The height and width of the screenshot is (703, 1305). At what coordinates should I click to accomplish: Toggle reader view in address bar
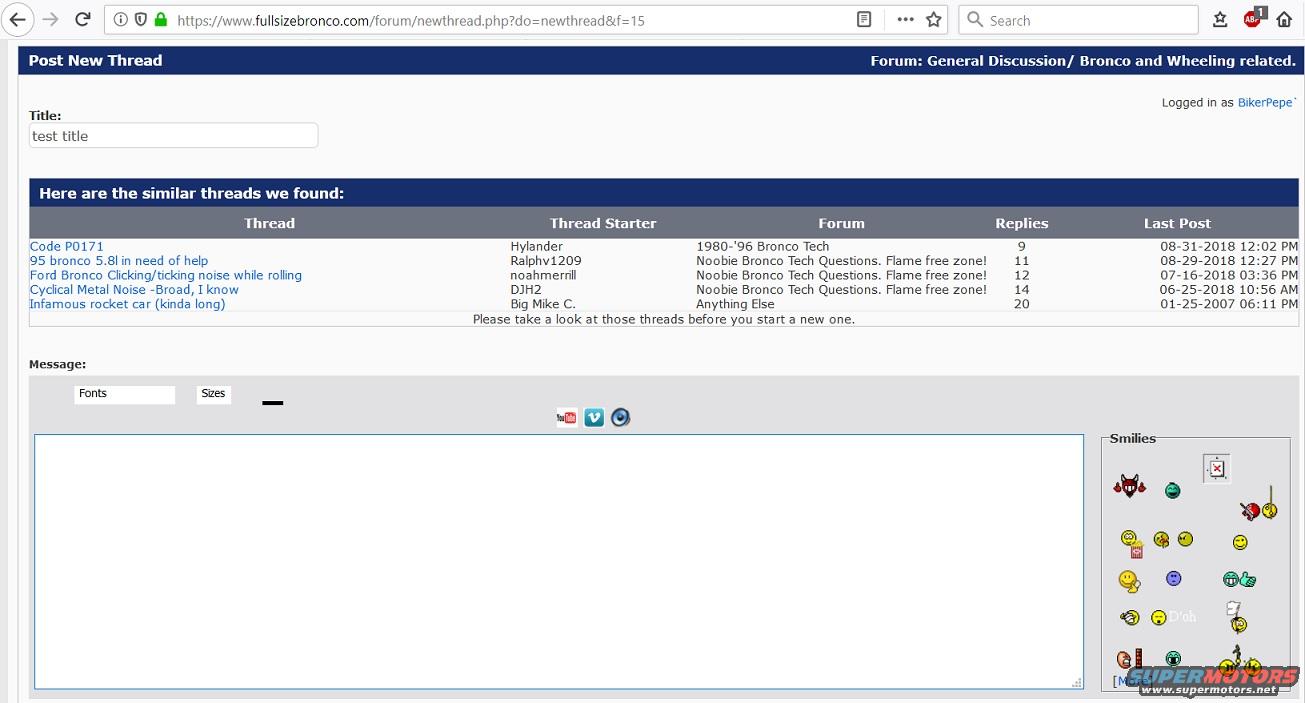pyautogui.click(x=864, y=20)
